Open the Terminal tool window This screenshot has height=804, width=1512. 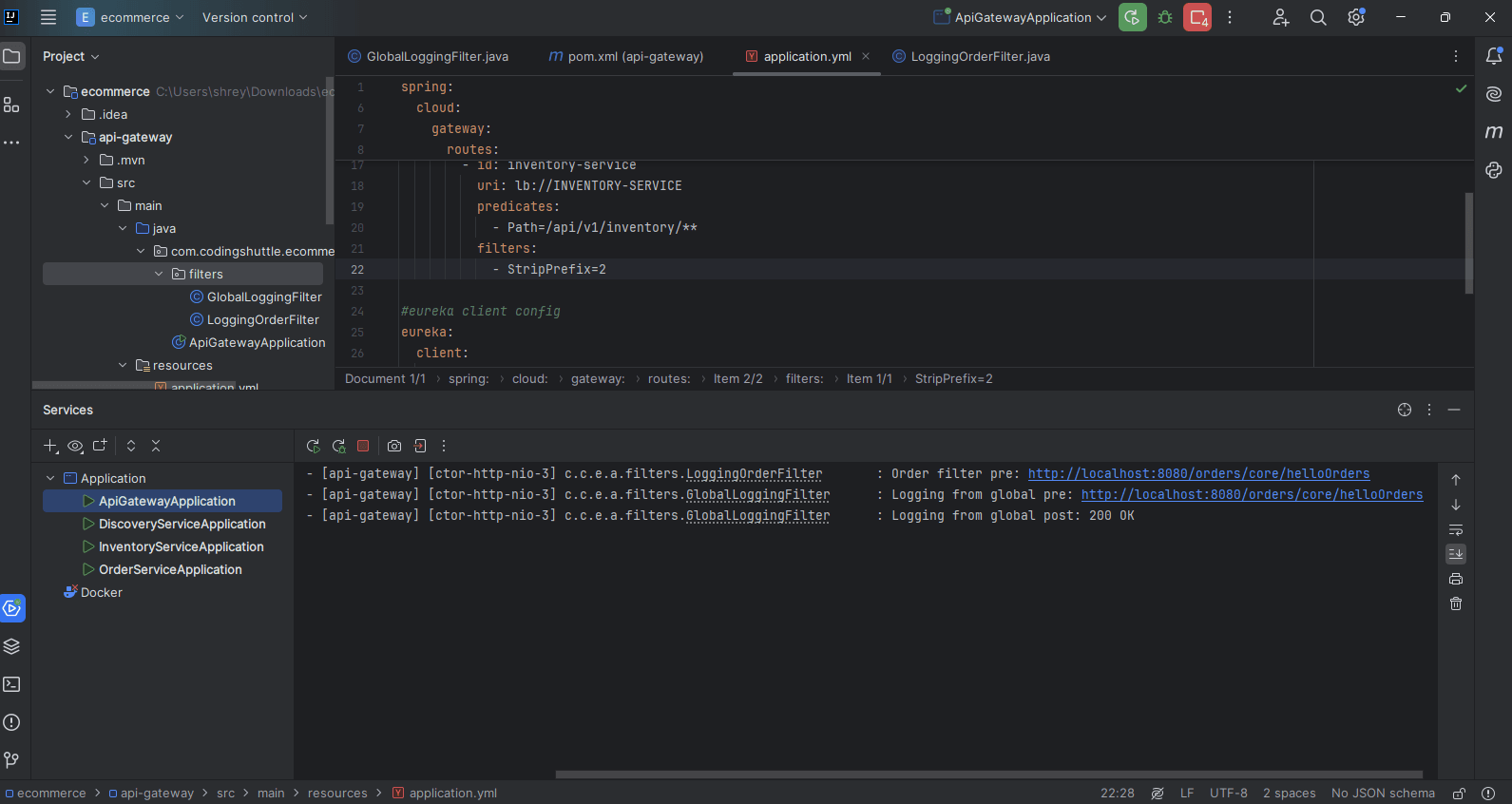pos(11,684)
